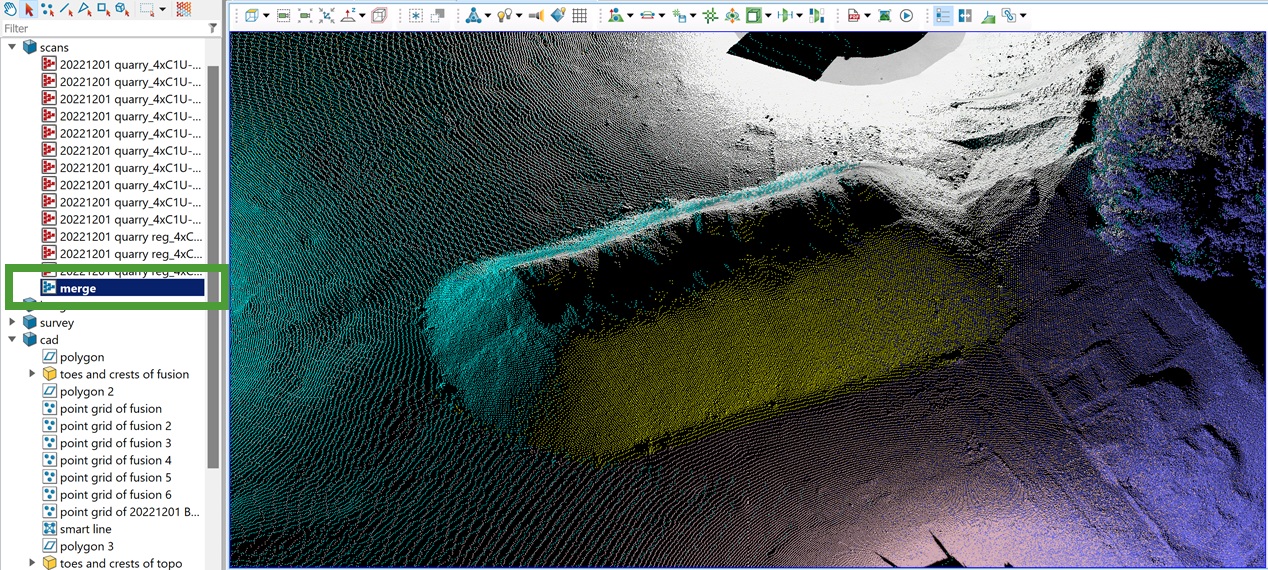Screen dimensions: 1268x570
Task: Select the smart line item
Action: click(x=85, y=529)
